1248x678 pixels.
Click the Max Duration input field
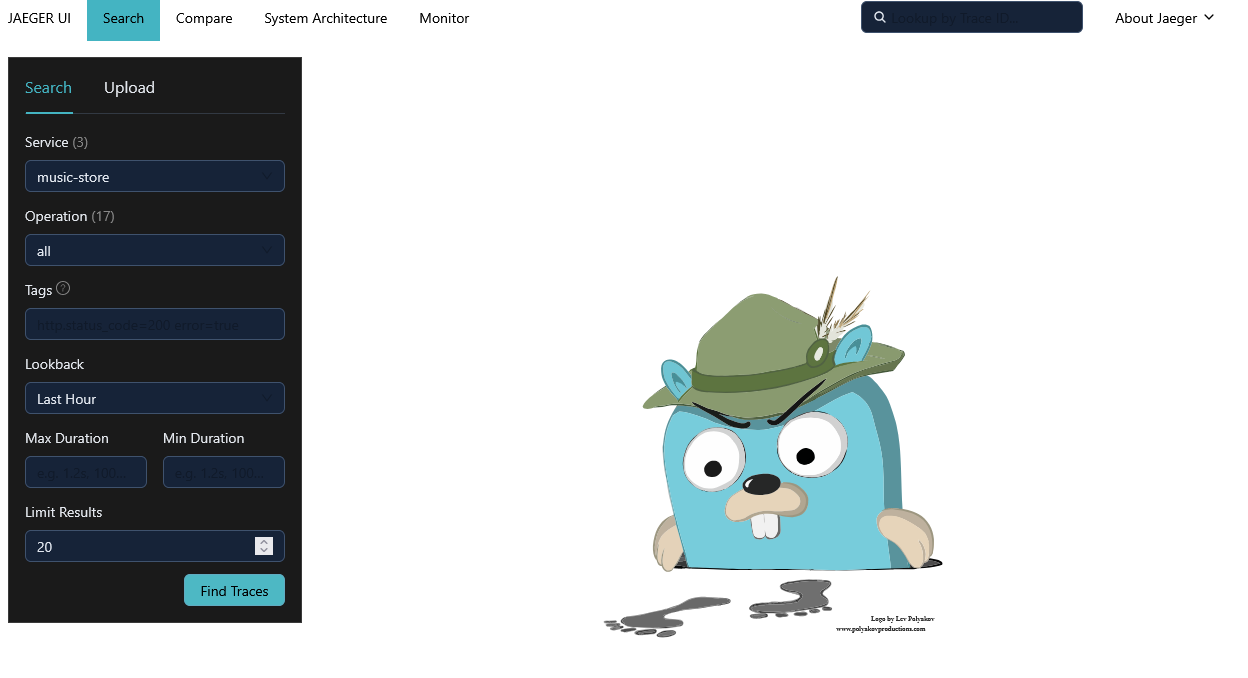click(x=86, y=472)
